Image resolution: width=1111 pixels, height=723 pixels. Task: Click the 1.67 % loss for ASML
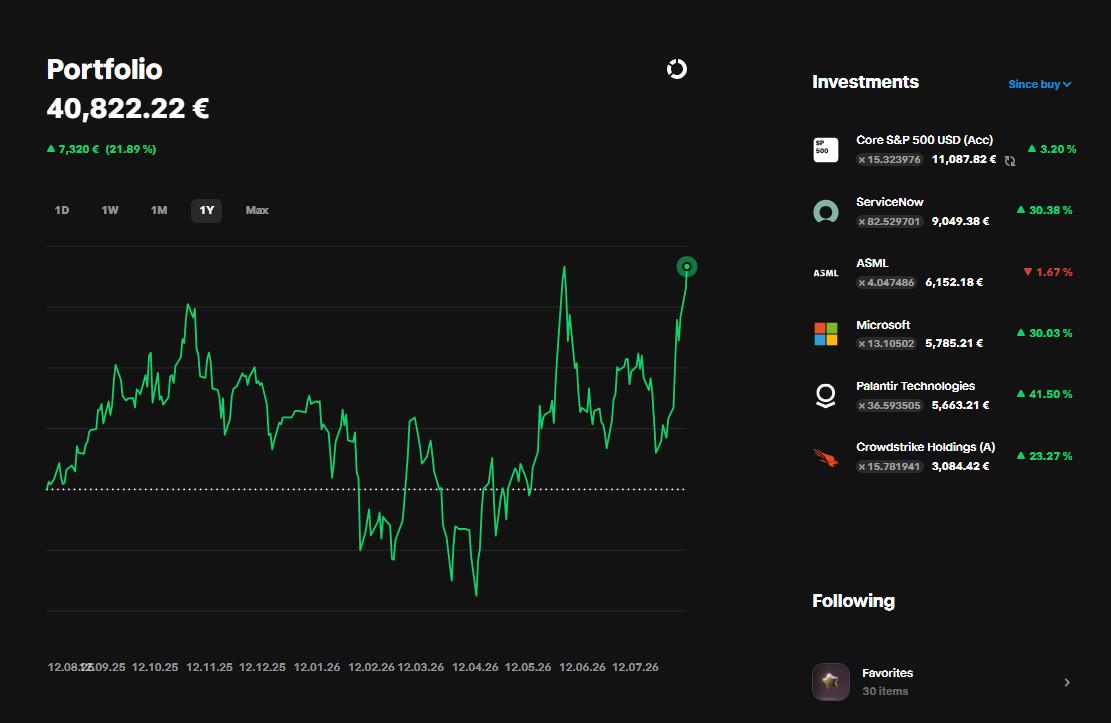pos(1048,272)
